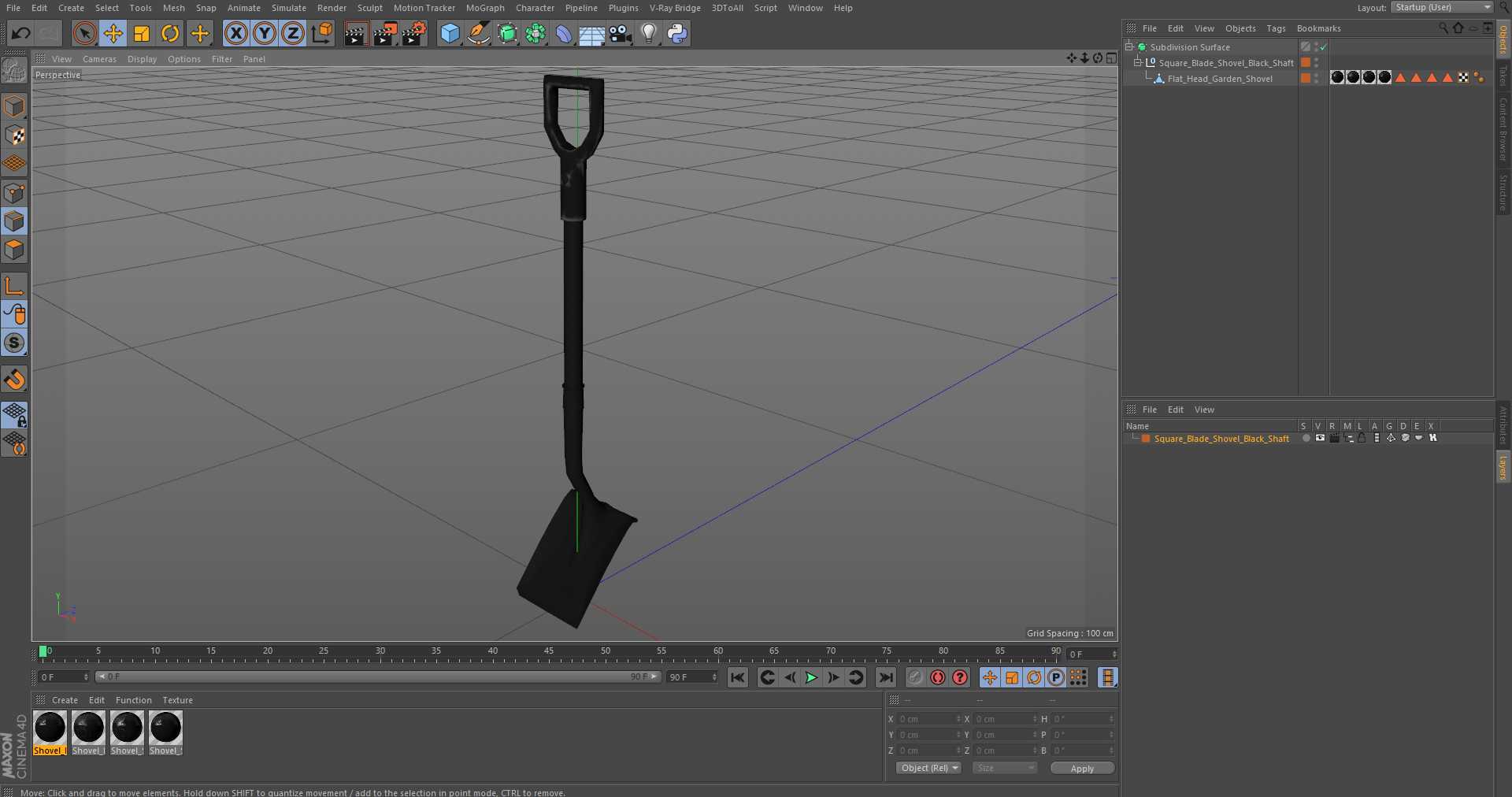Open the Python script icon
The width and height of the screenshot is (1512, 797).
(677, 33)
